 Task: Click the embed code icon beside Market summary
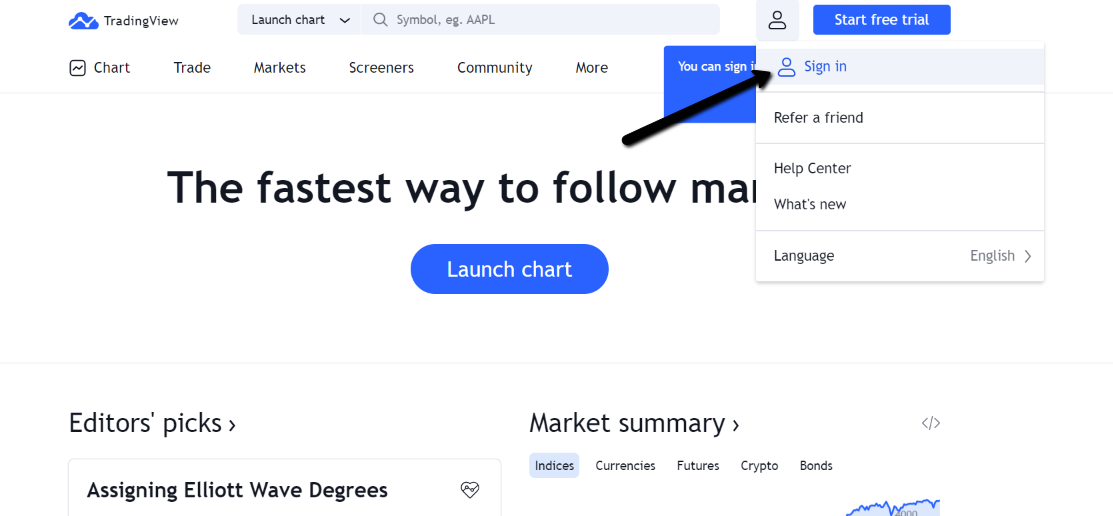pyautogui.click(x=931, y=423)
